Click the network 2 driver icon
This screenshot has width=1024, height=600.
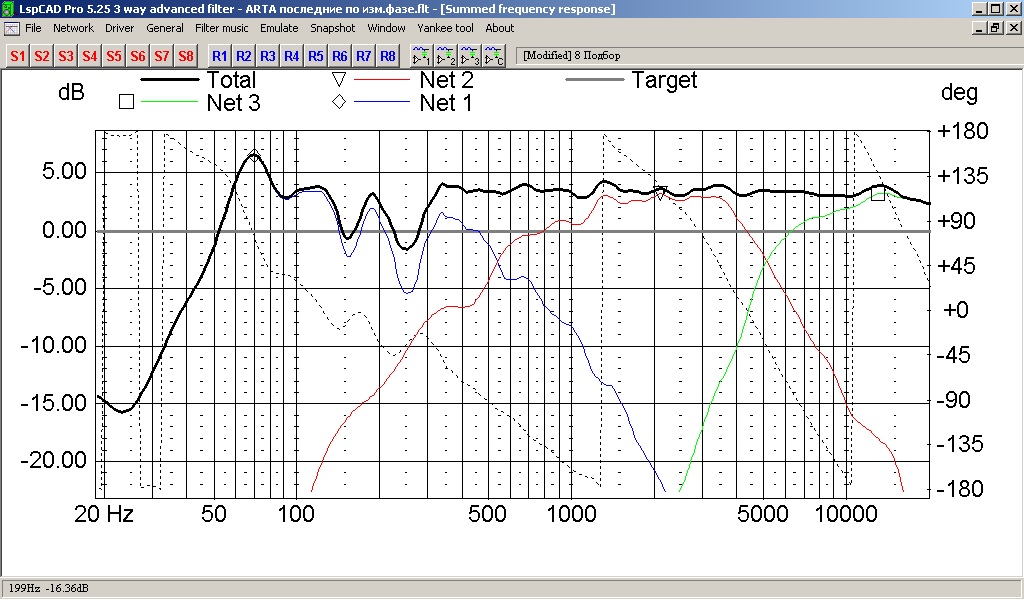click(446, 56)
